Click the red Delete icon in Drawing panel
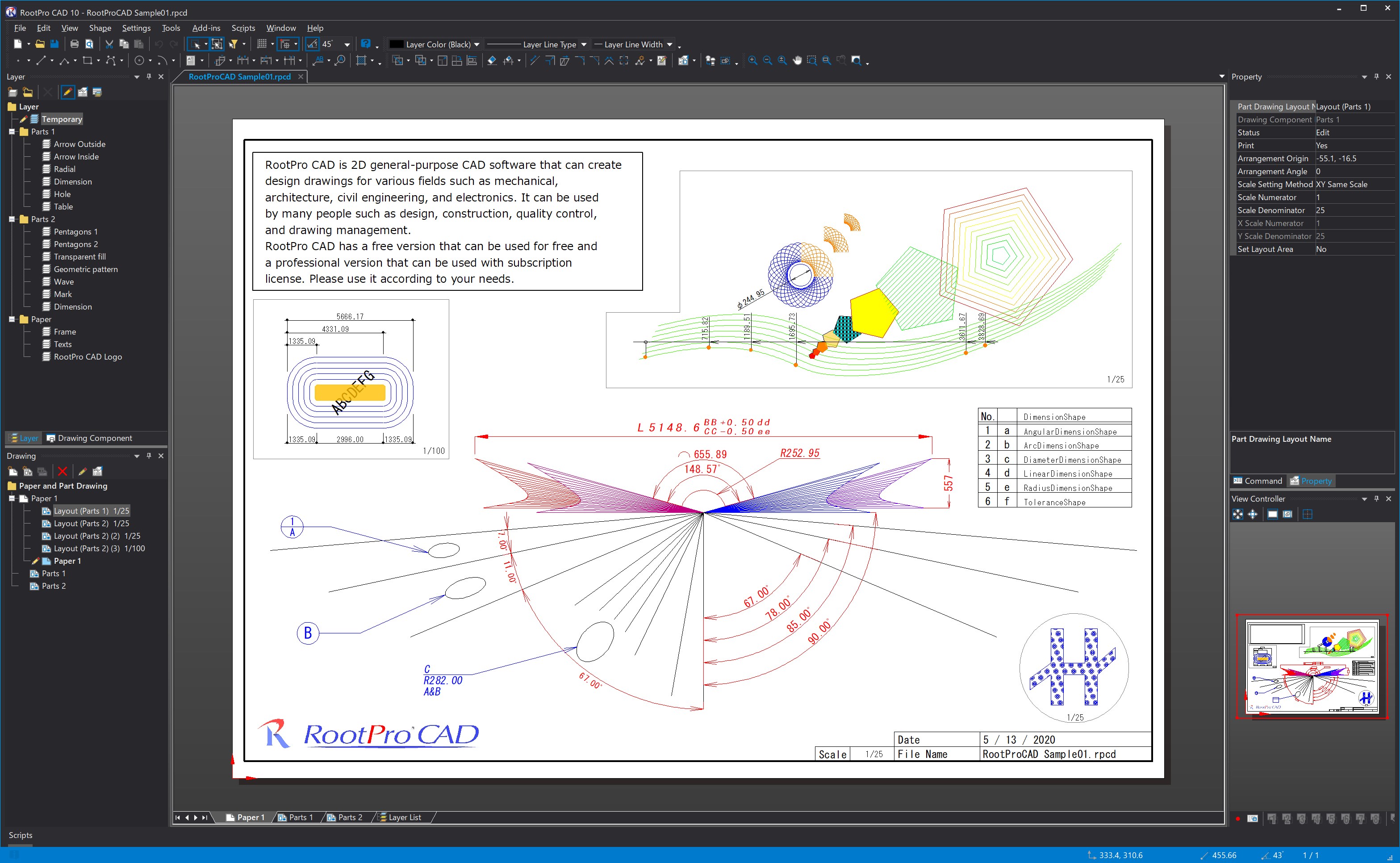 [x=63, y=471]
